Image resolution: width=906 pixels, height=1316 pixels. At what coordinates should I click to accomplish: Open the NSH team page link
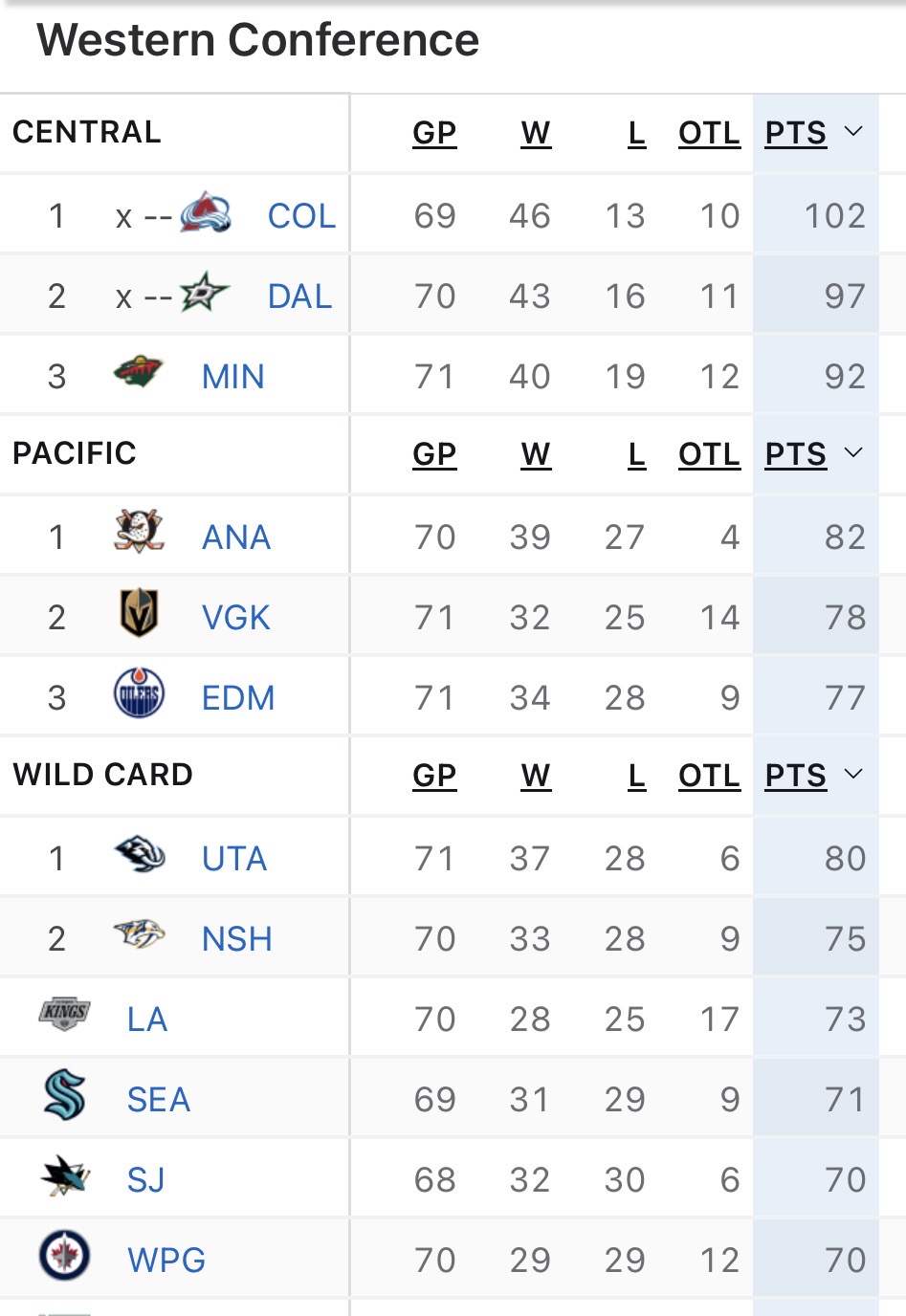tap(236, 939)
